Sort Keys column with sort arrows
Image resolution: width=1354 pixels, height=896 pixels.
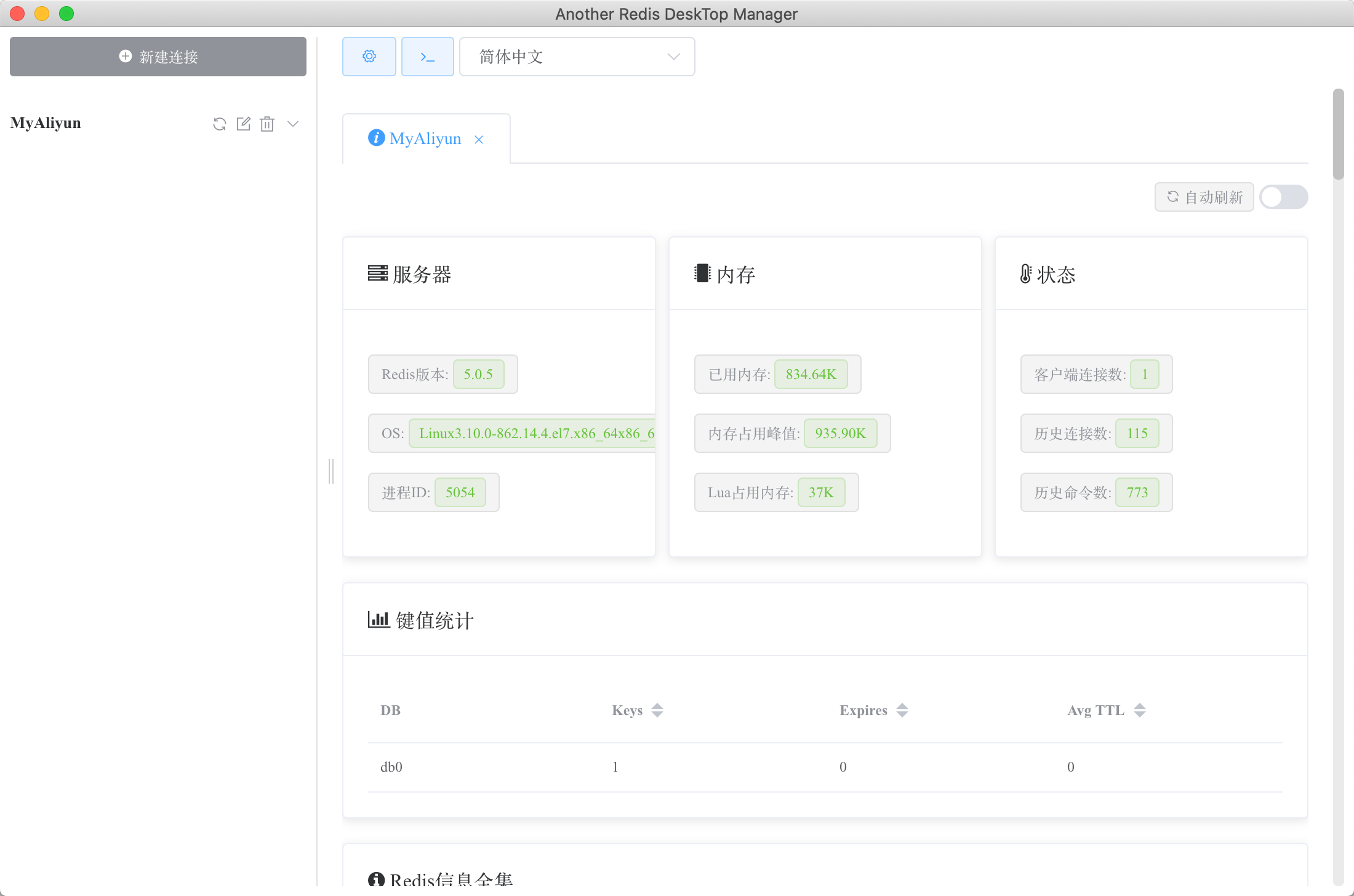coord(657,710)
